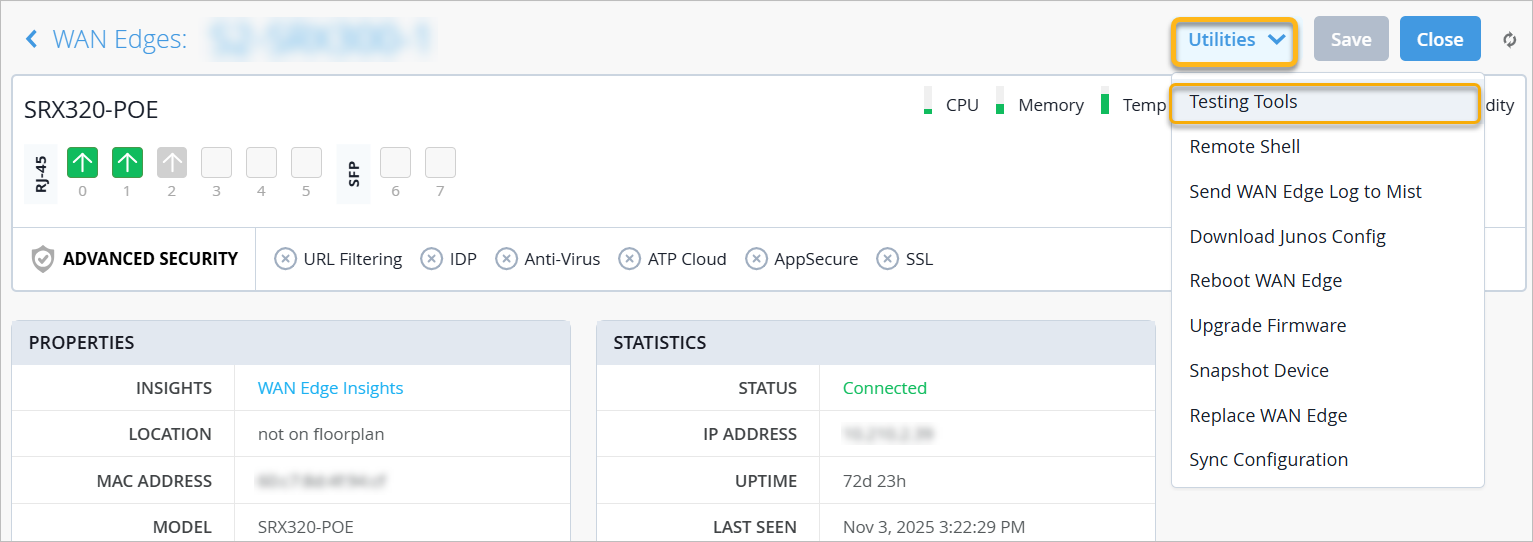Select RJ-45 port 0 icon
This screenshot has height=542, width=1533.
tap(82, 162)
